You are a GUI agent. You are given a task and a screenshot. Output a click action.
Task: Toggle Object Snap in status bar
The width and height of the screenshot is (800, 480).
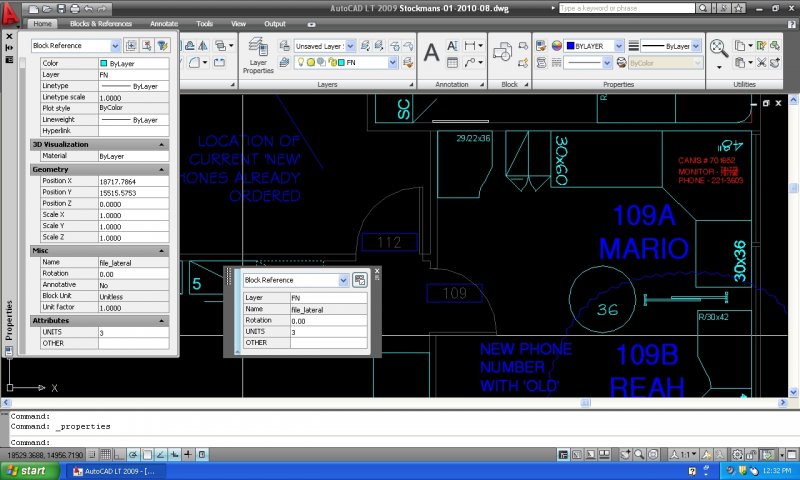tap(147, 454)
